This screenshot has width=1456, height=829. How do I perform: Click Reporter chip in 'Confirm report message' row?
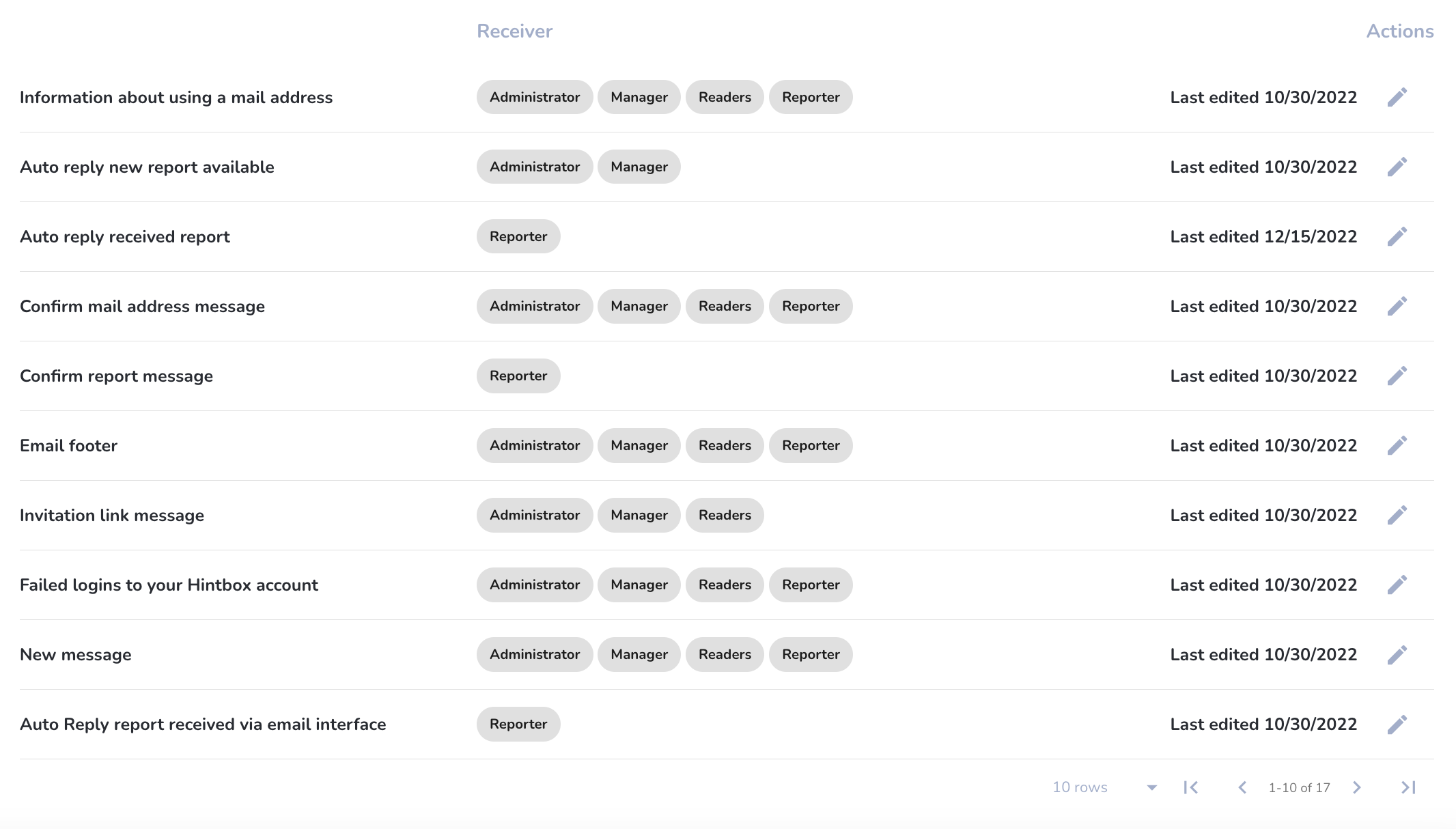[518, 376]
